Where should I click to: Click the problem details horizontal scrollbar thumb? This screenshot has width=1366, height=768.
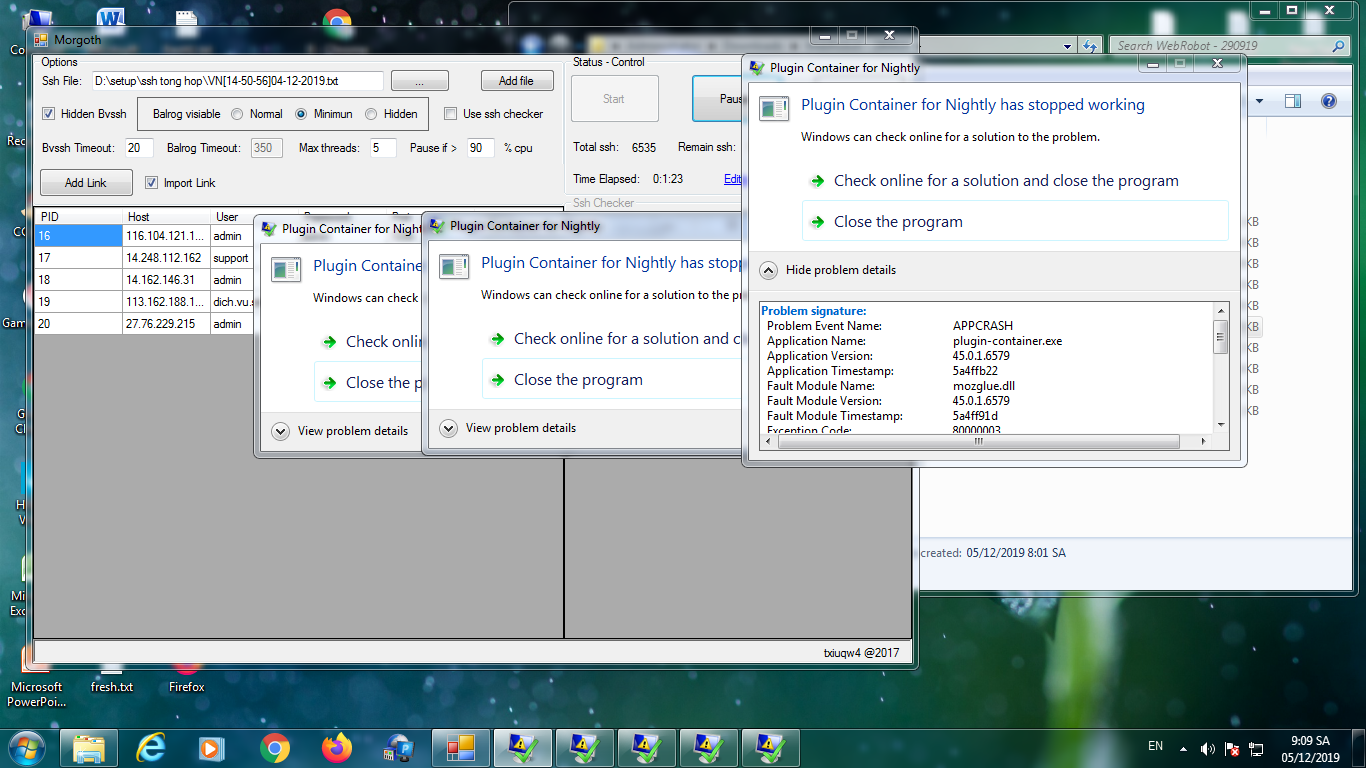tap(978, 441)
